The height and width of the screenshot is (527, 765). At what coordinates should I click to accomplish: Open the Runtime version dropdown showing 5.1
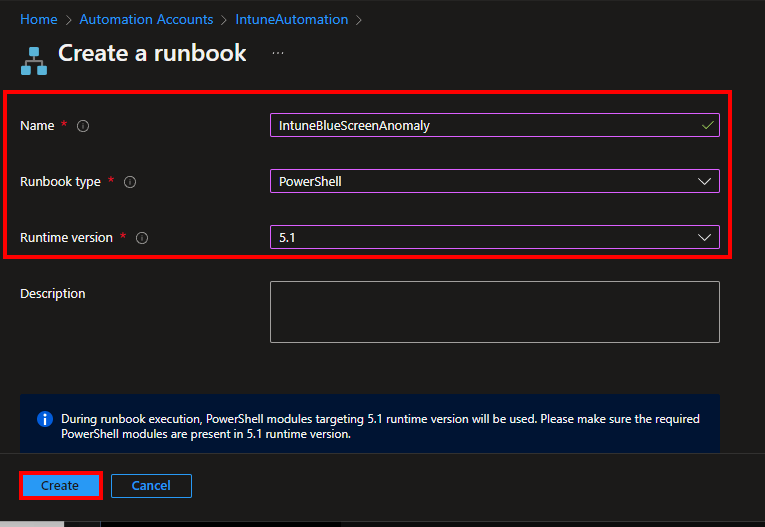click(495, 238)
